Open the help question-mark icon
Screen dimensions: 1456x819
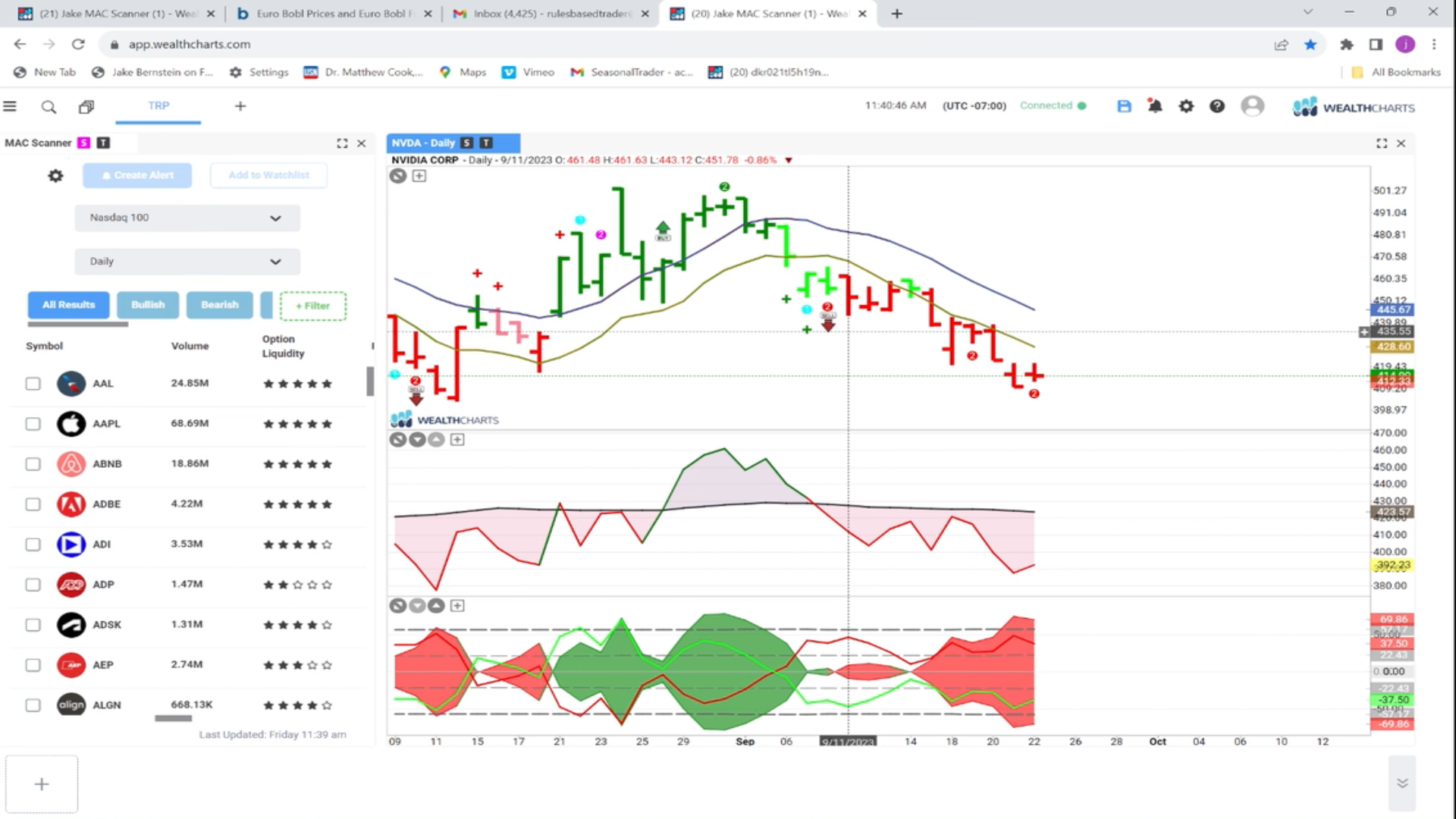(x=1217, y=106)
